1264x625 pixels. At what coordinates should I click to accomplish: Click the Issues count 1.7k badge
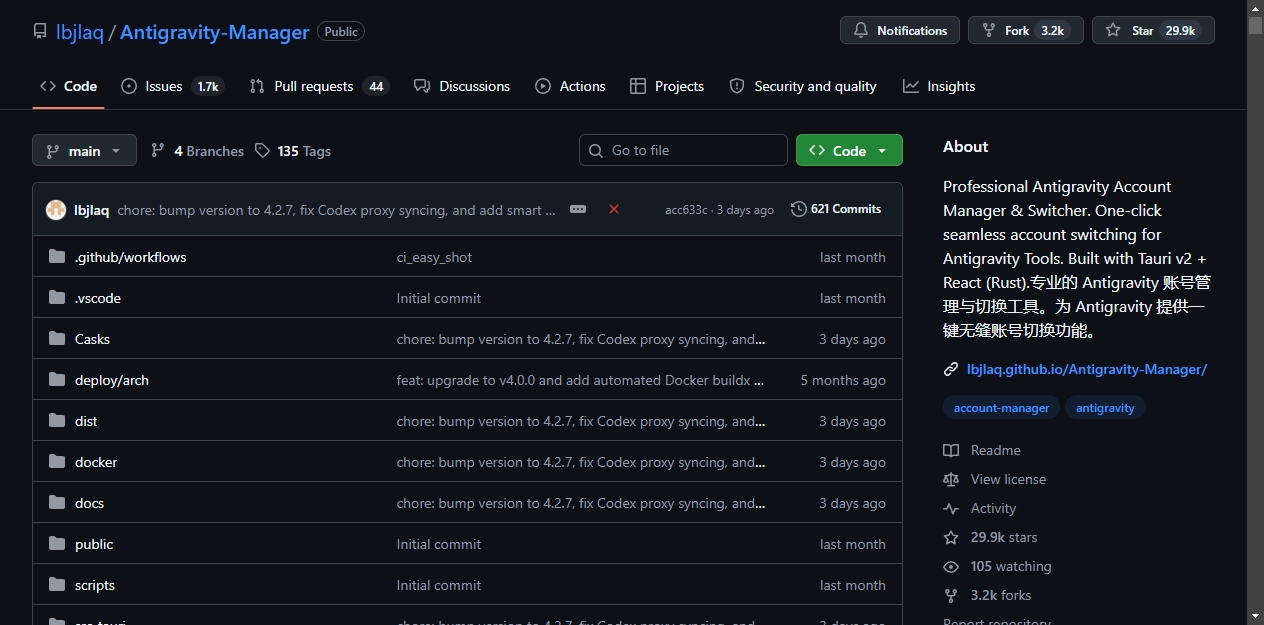208,86
